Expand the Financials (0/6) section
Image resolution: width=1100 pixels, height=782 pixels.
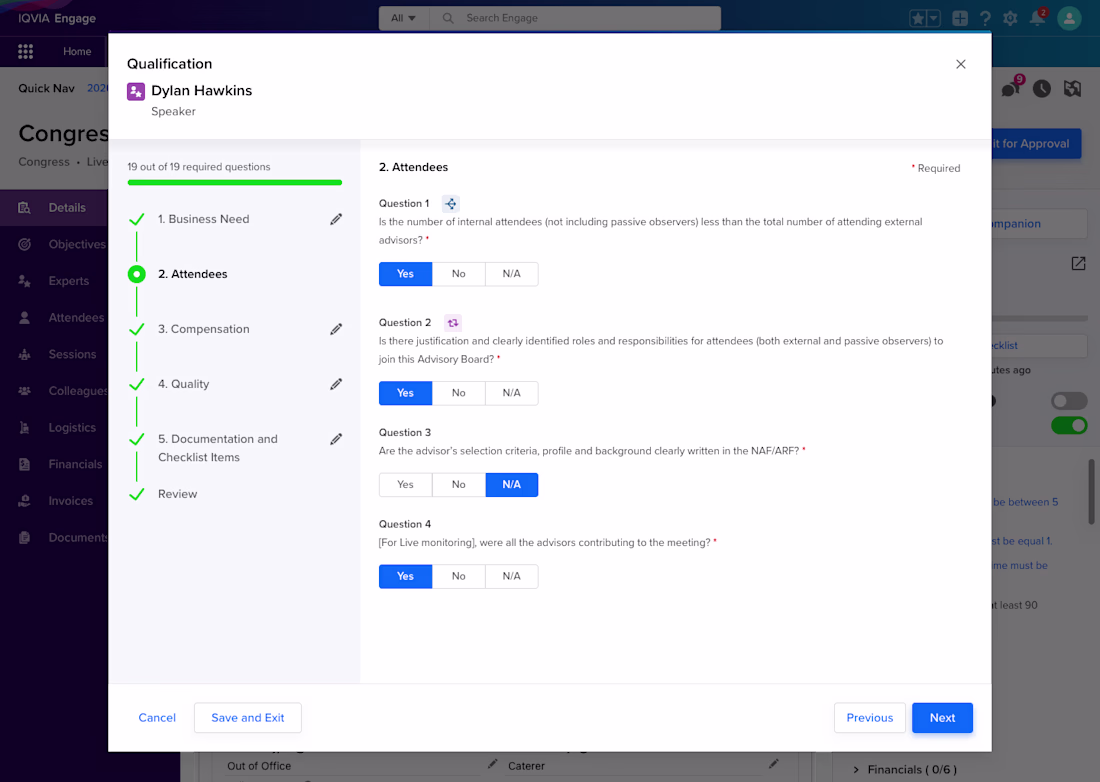tap(856, 769)
